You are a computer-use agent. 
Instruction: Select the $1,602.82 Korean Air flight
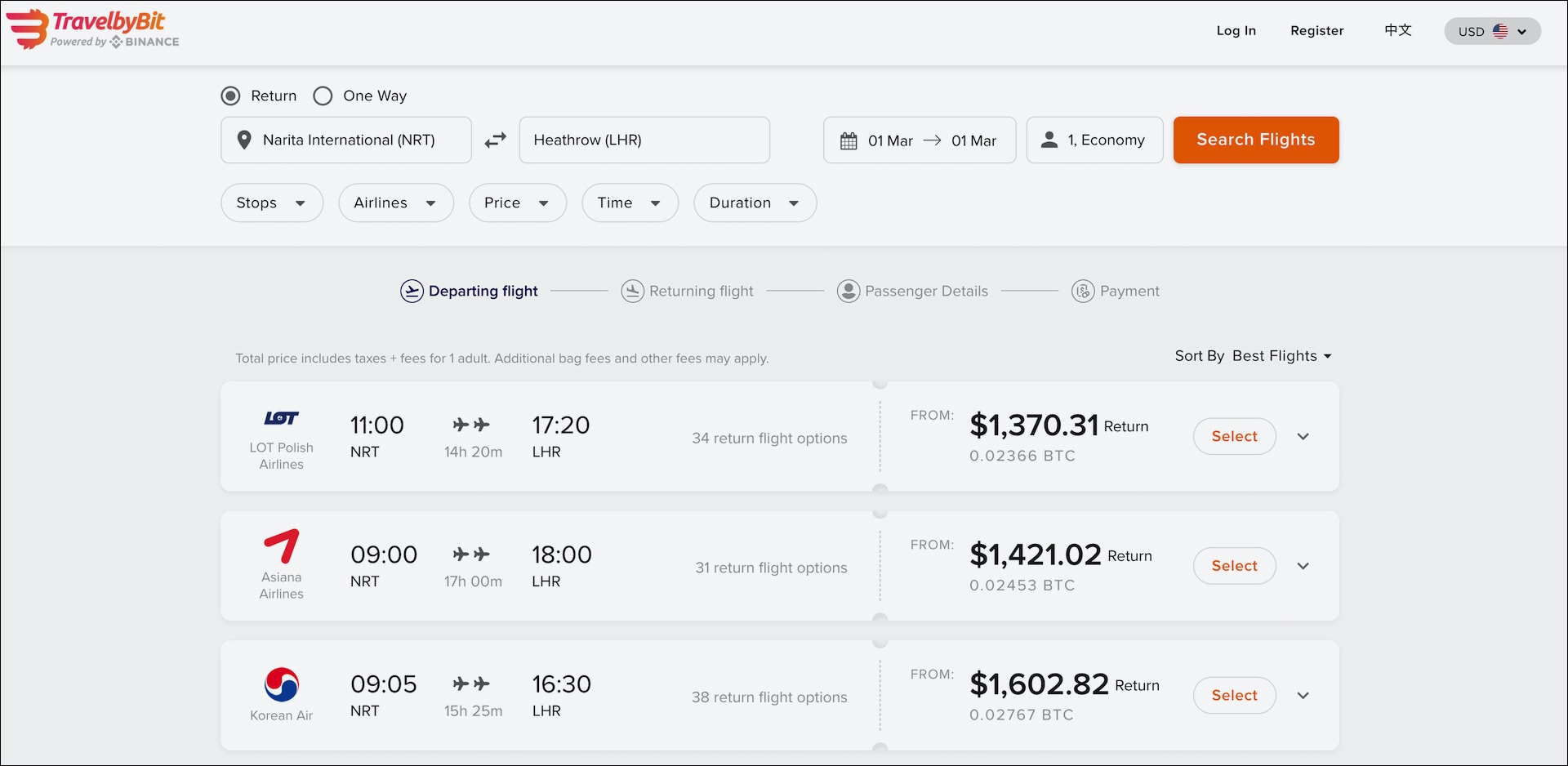[x=1235, y=696]
